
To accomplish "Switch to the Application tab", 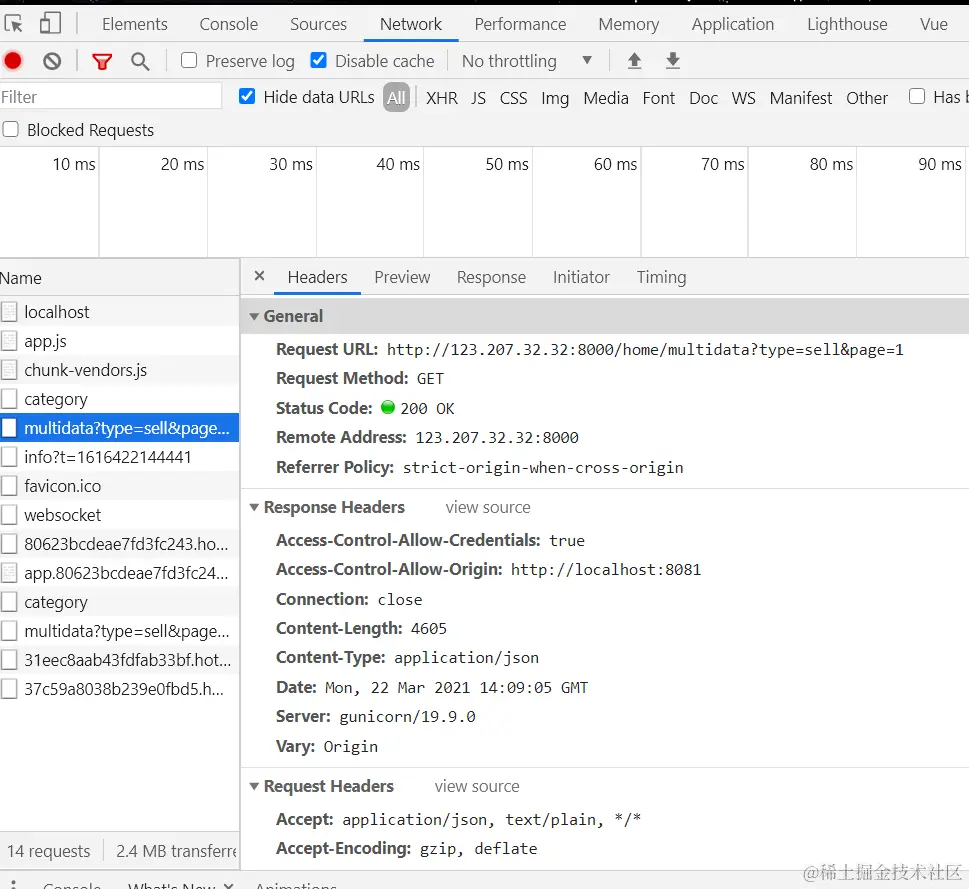I will 733,24.
